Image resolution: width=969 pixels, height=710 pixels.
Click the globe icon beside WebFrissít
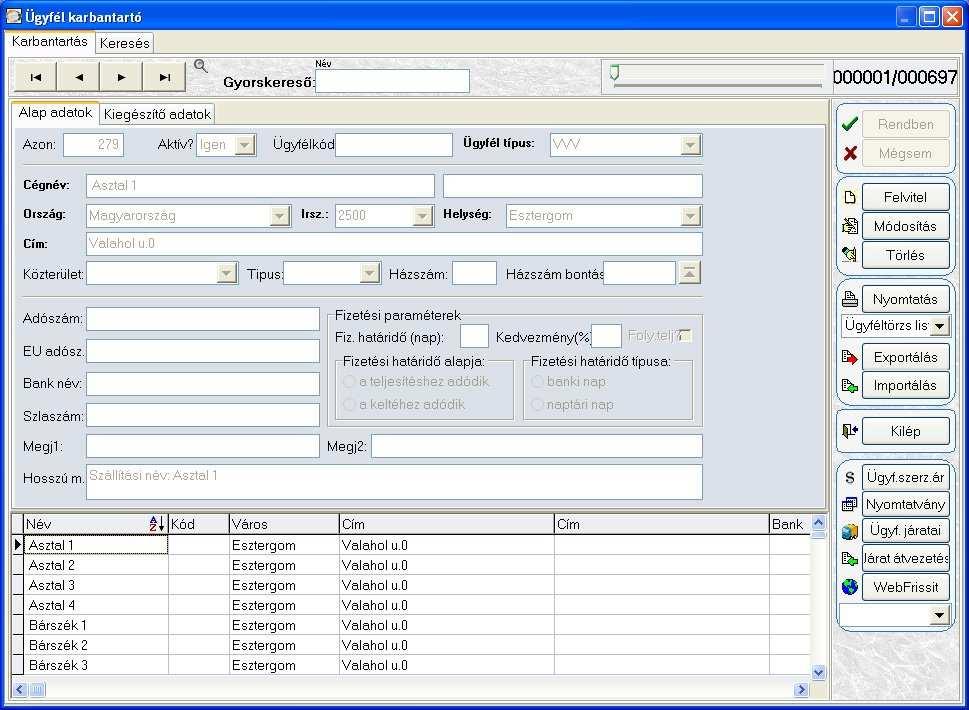coord(850,587)
